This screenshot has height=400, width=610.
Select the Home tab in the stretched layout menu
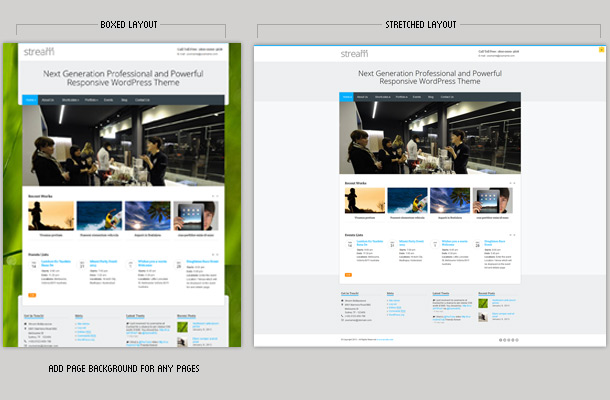(346, 97)
